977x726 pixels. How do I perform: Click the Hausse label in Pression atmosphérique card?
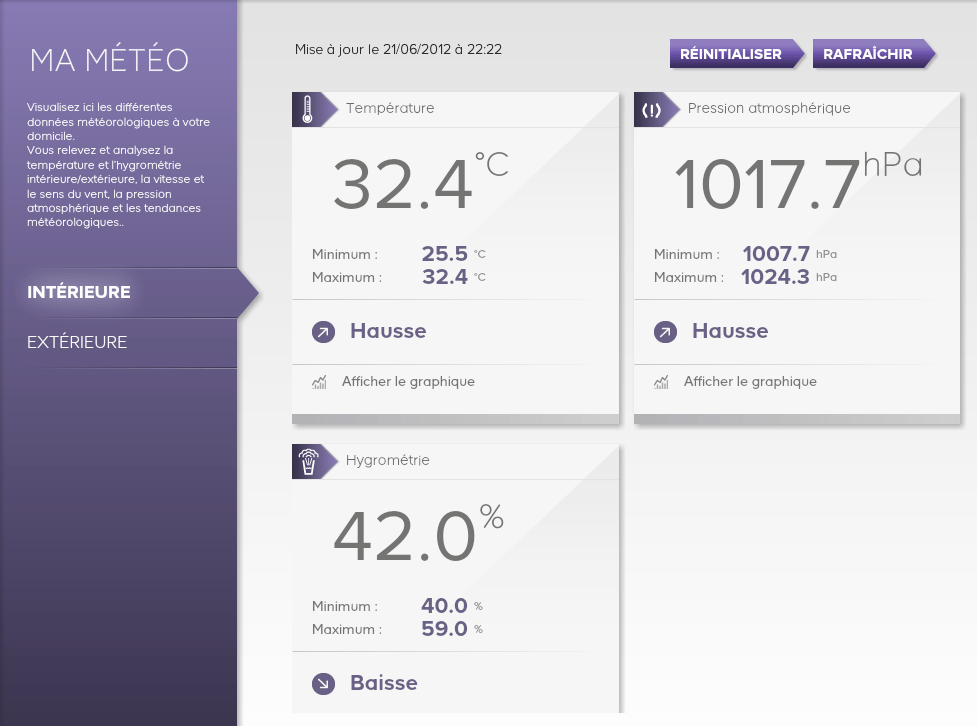click(730, 331)
